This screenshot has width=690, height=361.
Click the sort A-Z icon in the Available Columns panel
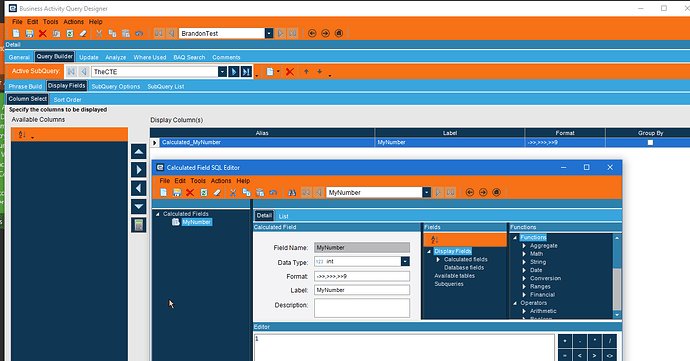point(22,135)
